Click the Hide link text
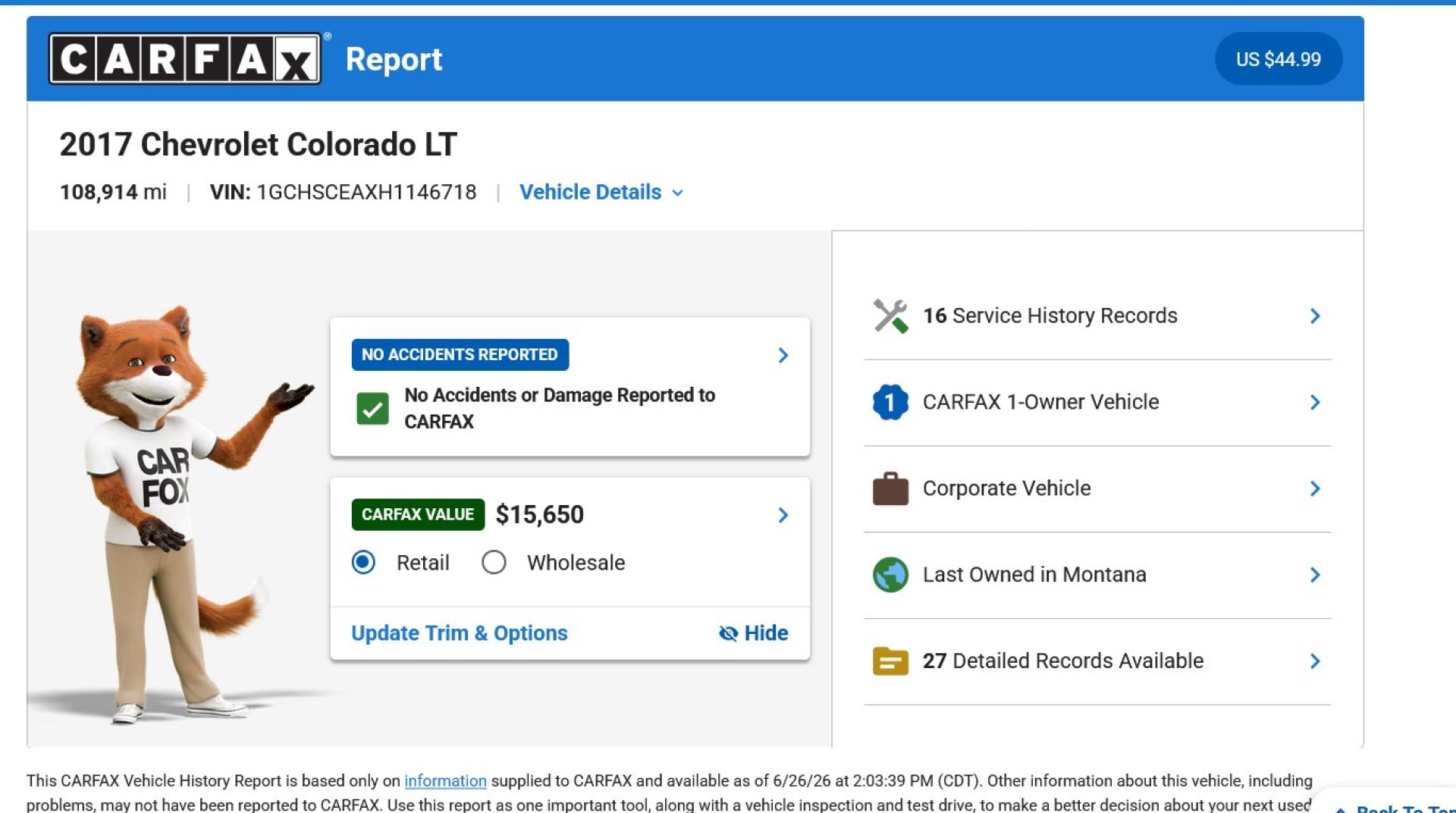This screenshot has width=1456, height=813. click(766, 633)
